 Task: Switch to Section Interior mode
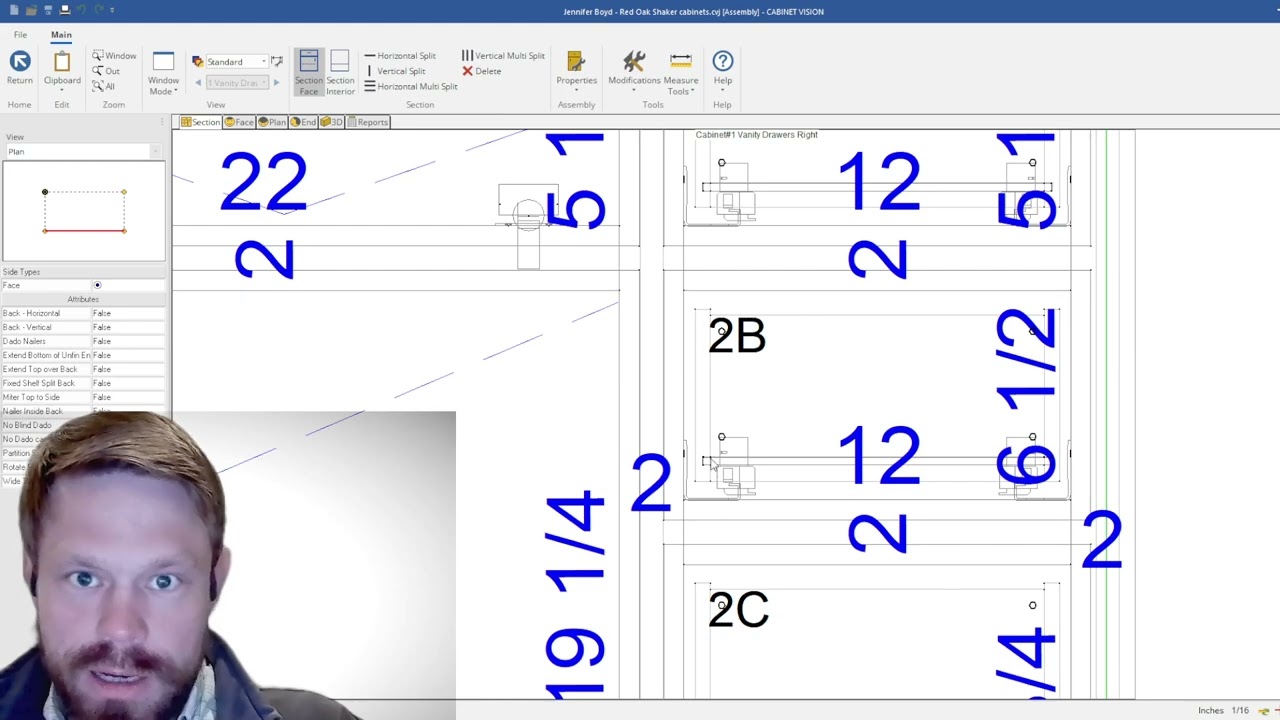pyautogui.click(x=340, y=73)
